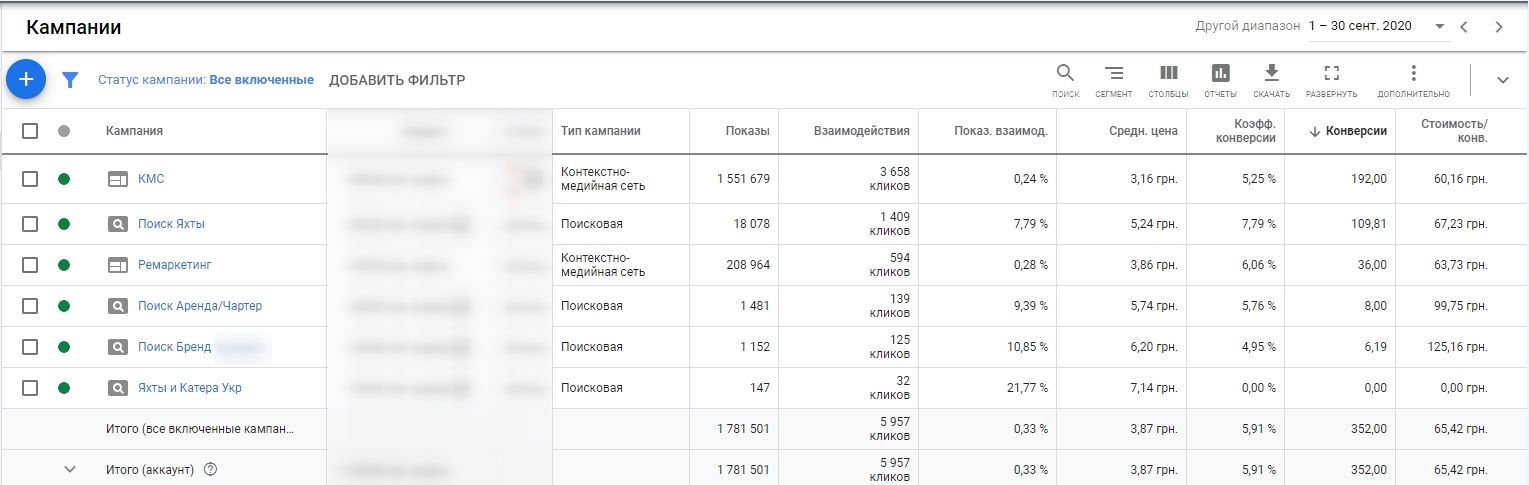
Task: Collapse the toolbar with the chevron arrow
Action: coord(1502,80)
